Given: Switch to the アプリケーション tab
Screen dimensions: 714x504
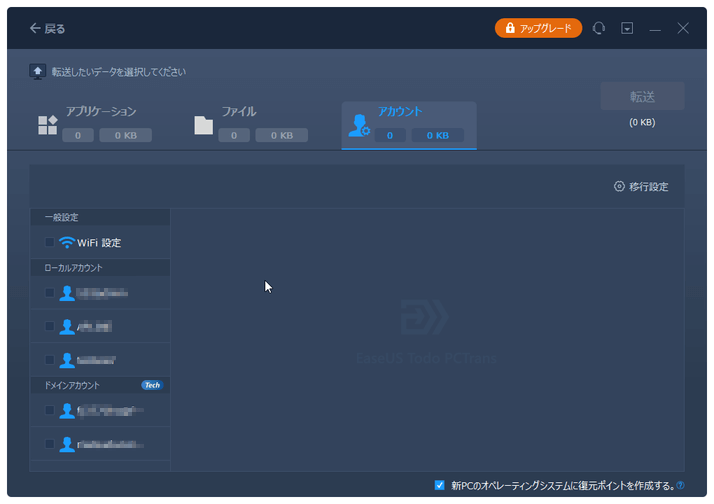Looking at the screenshot, I should click(x=100, y=112).
